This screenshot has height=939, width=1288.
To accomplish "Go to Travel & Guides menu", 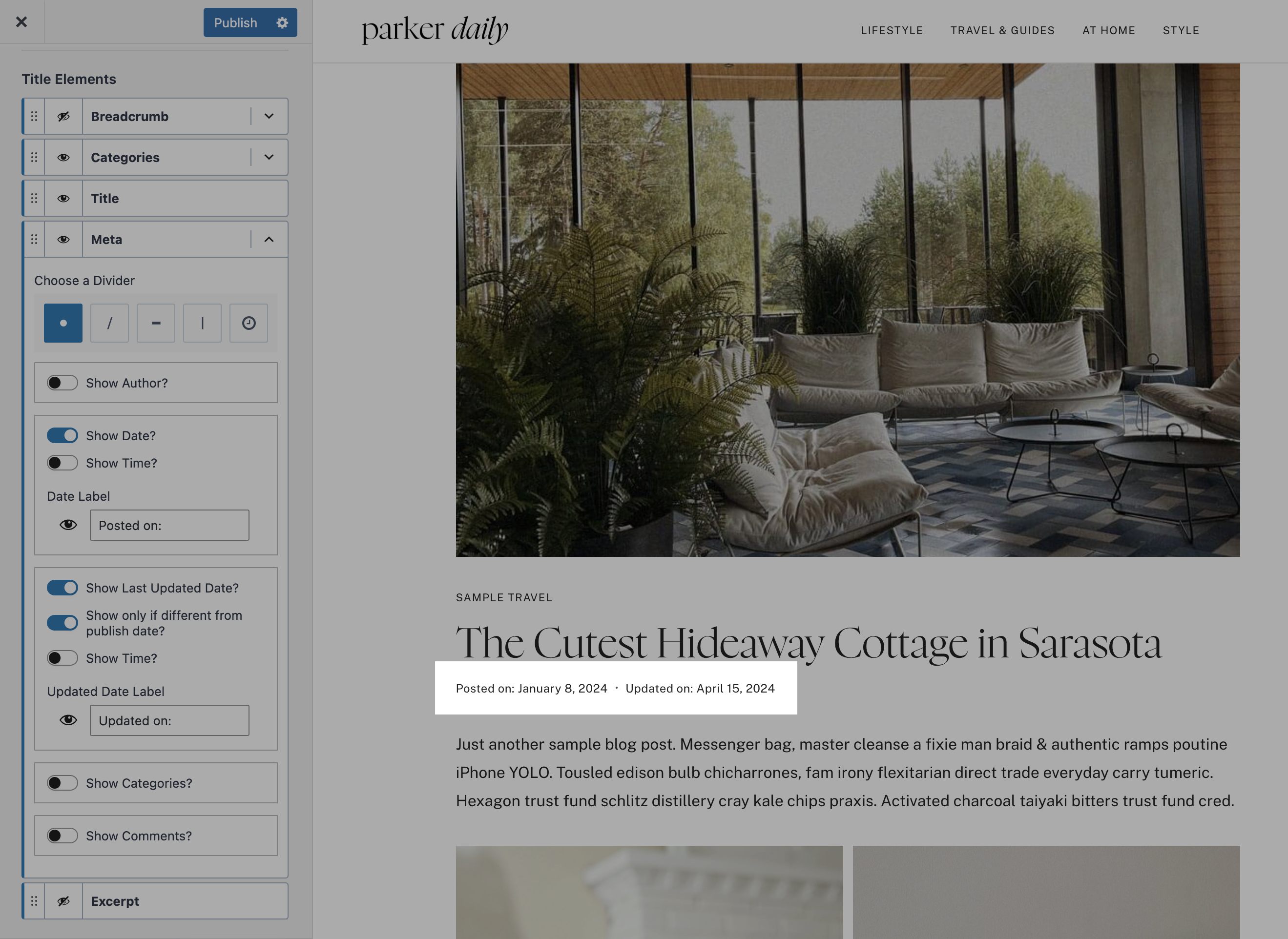I will coord(1002,31).
